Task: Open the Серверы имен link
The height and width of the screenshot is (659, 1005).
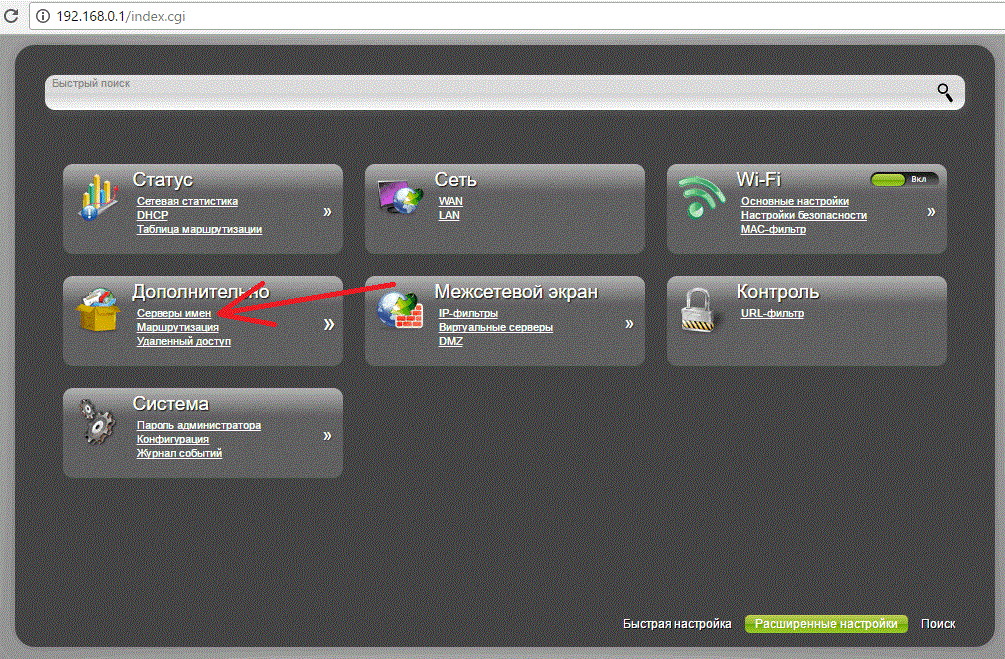Action: tap(174, 314)
